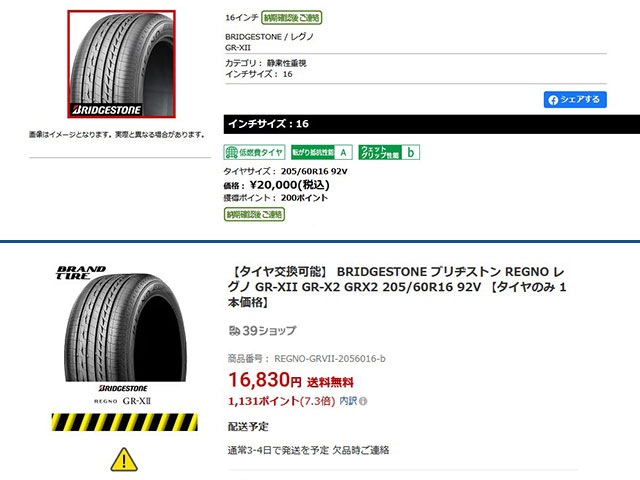Click the BRAND TIRE logo above tire image
640x480 pixels.
[80, 272]
